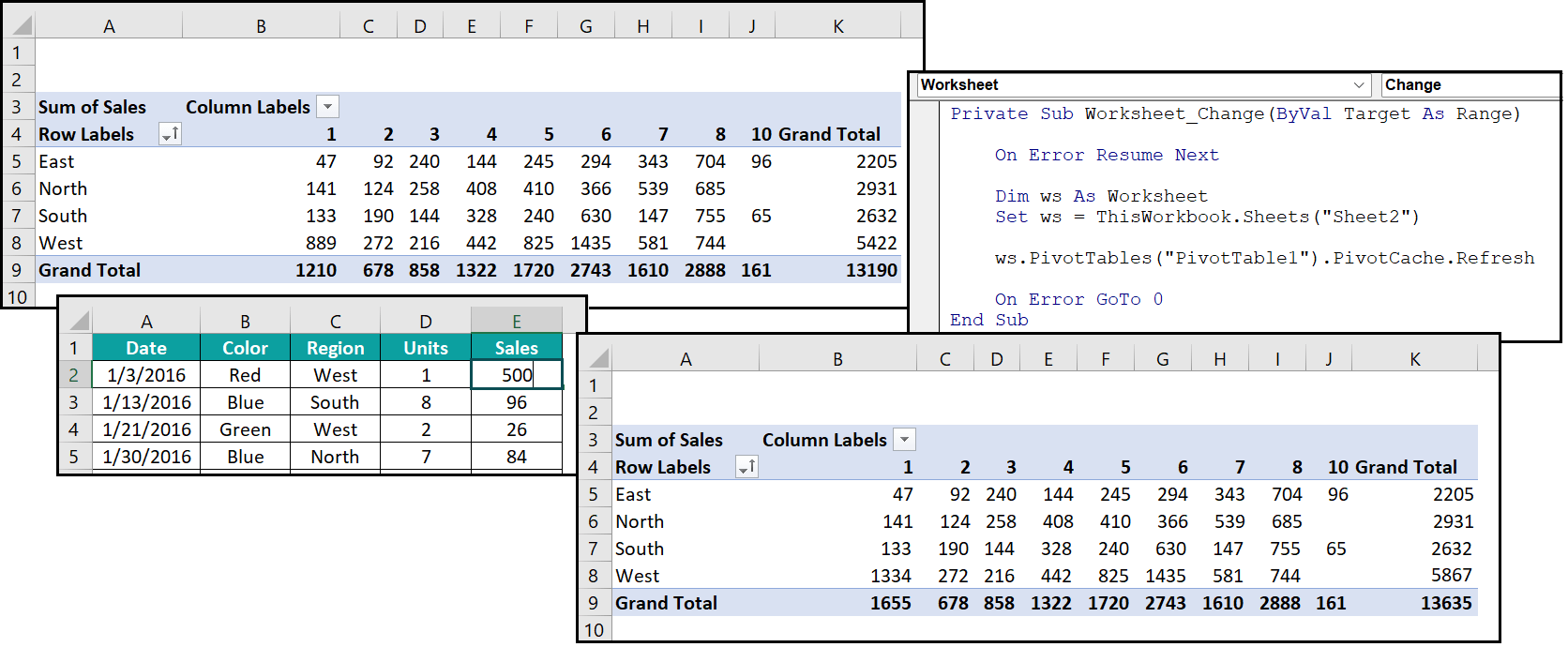Click grand total 13635 in bottom pivot
Image resolution: width=1568 pixels, height=647 pixels.
[1446, 603]
